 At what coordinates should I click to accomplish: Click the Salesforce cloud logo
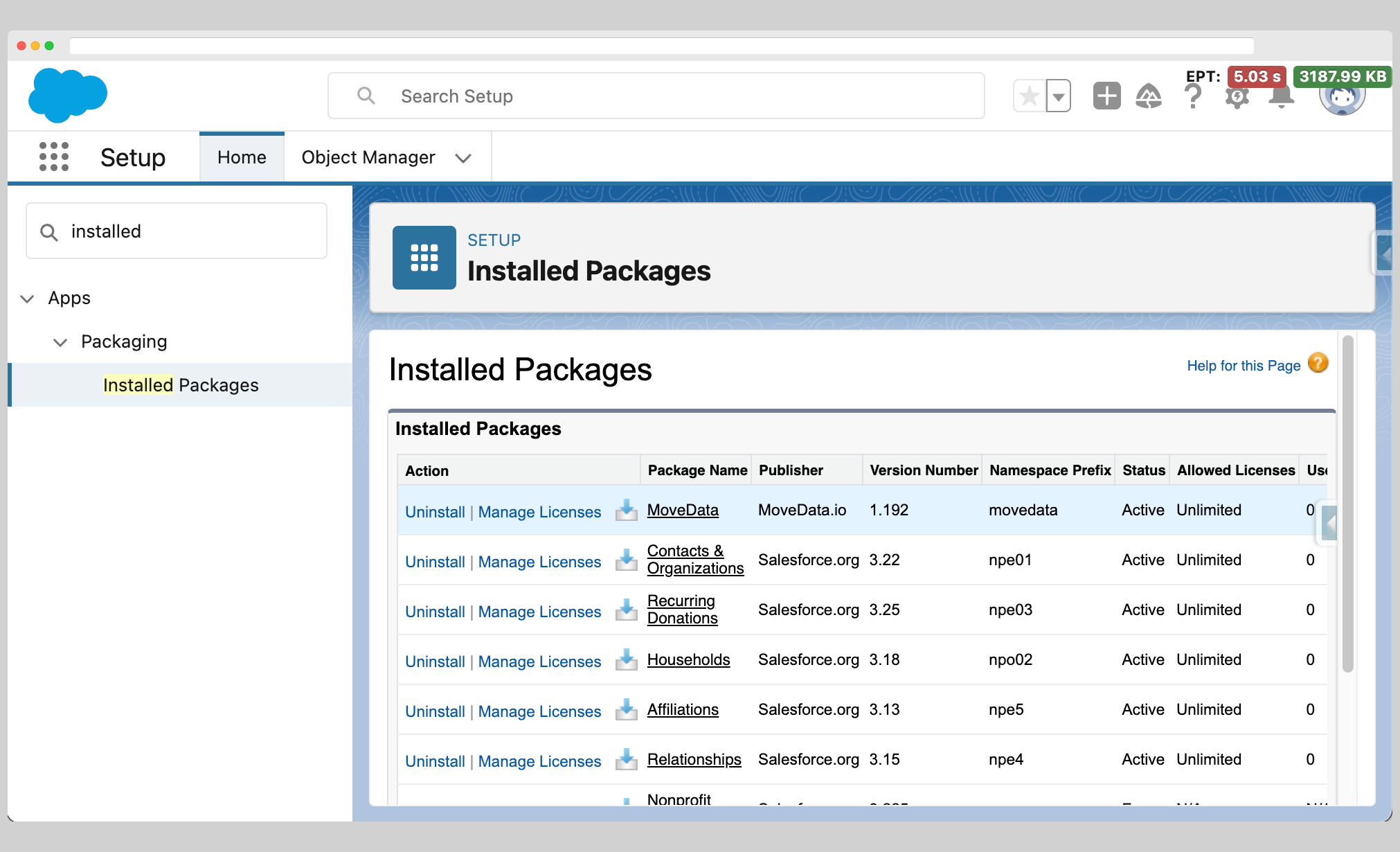(x=68, y=95)
